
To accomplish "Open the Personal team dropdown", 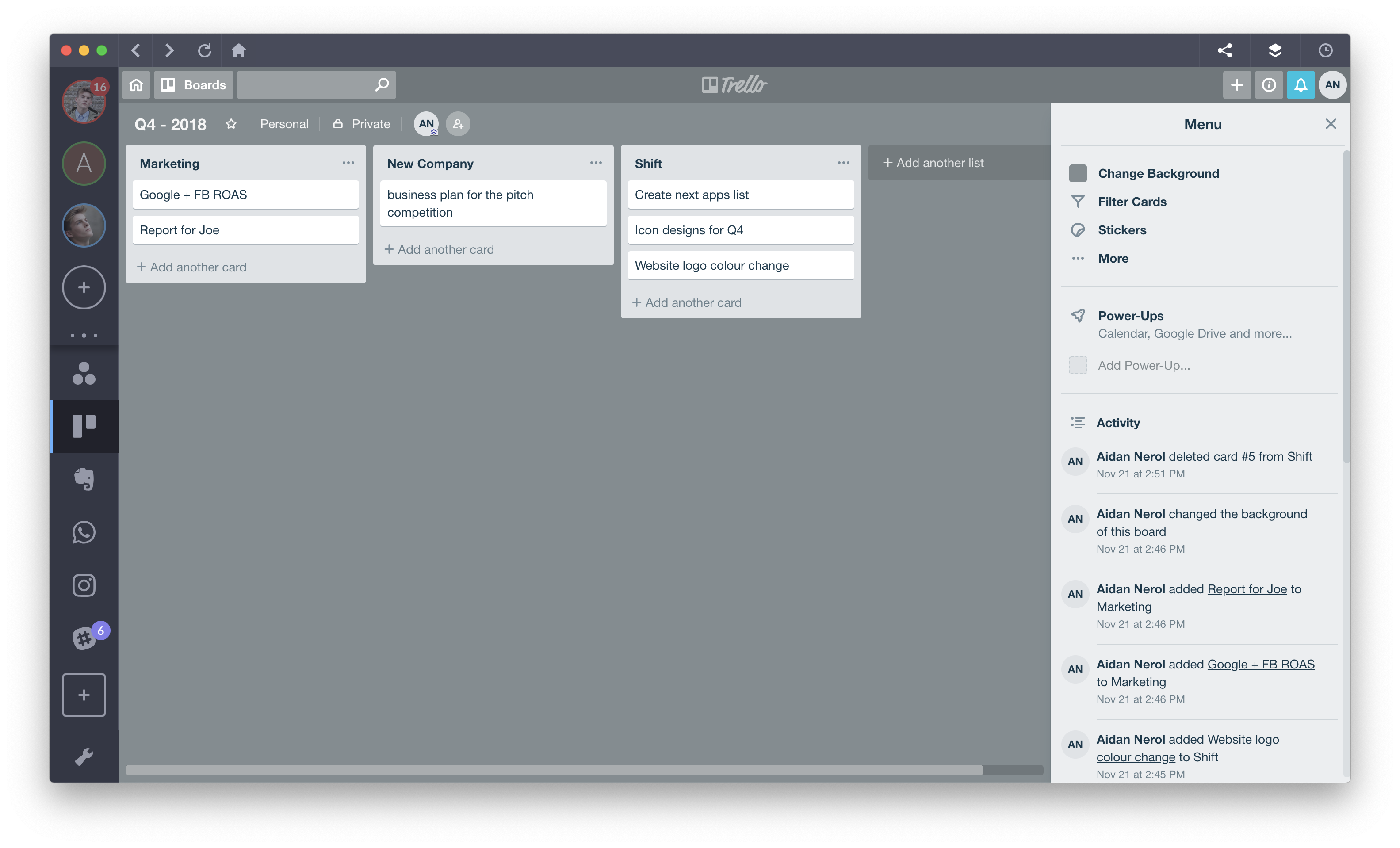I will pyautogui.click(x=284, y=124).
